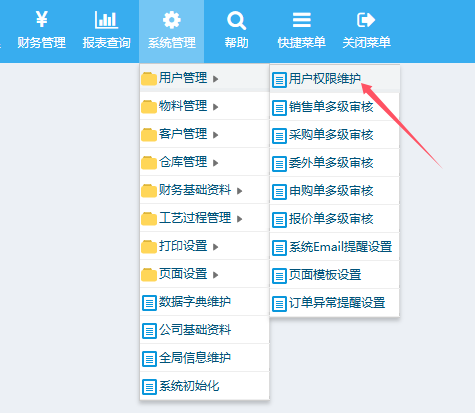
Task: Expand the 工艺过程管理 submenu arrow
Action: click(240, 219)
